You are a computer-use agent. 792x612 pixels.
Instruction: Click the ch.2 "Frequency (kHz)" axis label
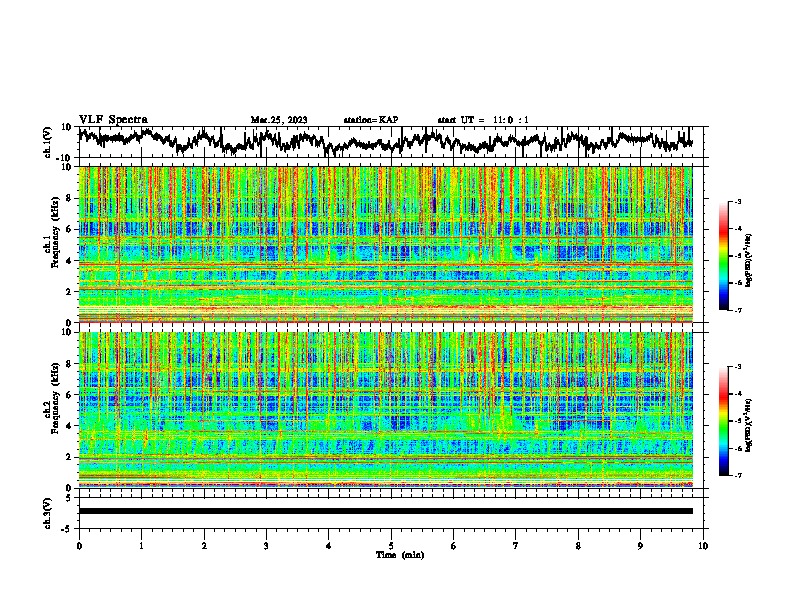[55, 398]
